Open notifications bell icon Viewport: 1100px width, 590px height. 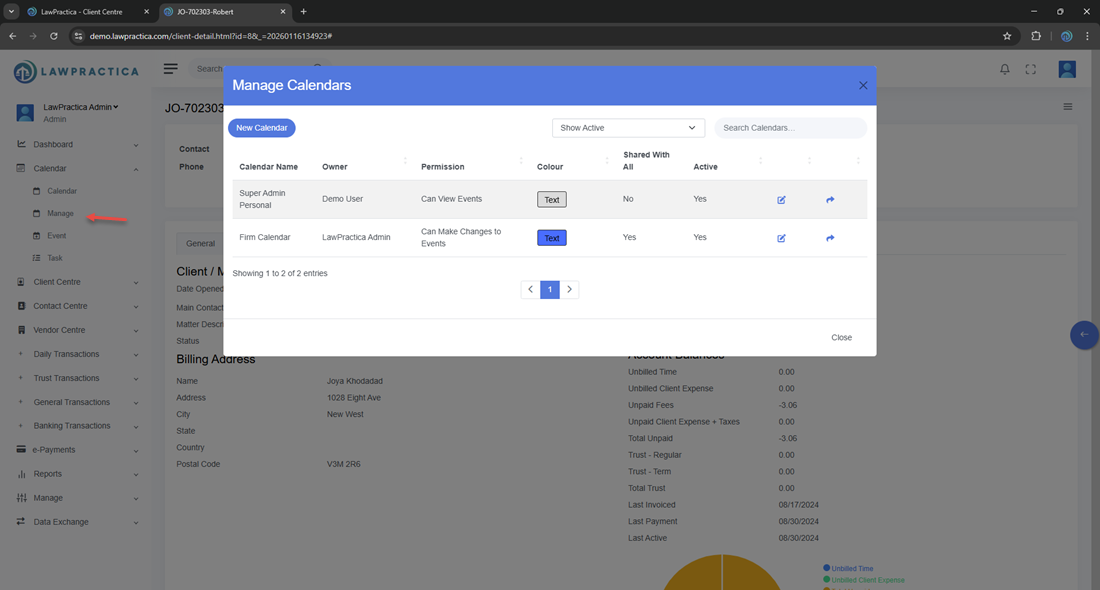pos(1005,69)
